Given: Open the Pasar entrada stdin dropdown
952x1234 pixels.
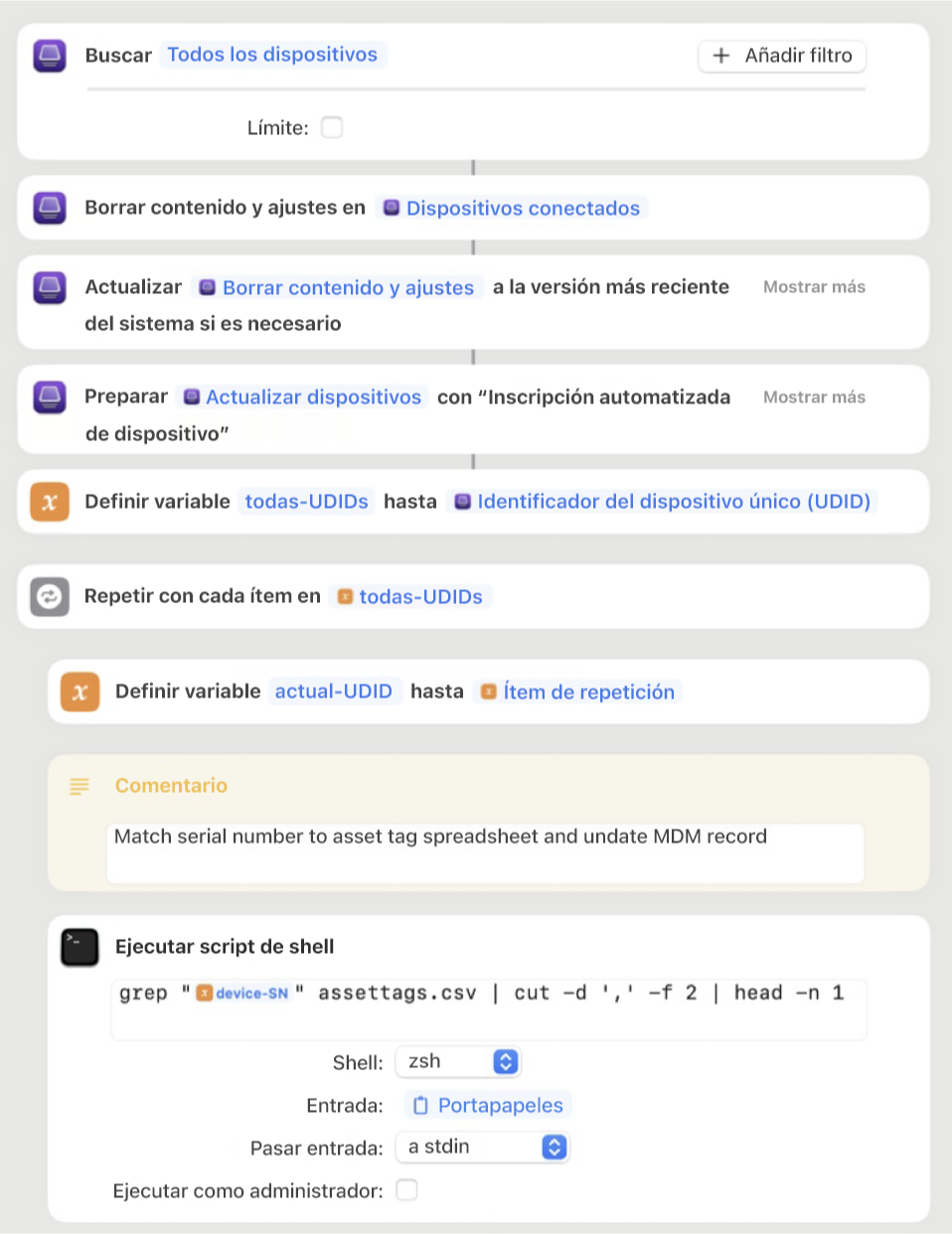Looking at the screenshot, I should (x=483, y=1148).
